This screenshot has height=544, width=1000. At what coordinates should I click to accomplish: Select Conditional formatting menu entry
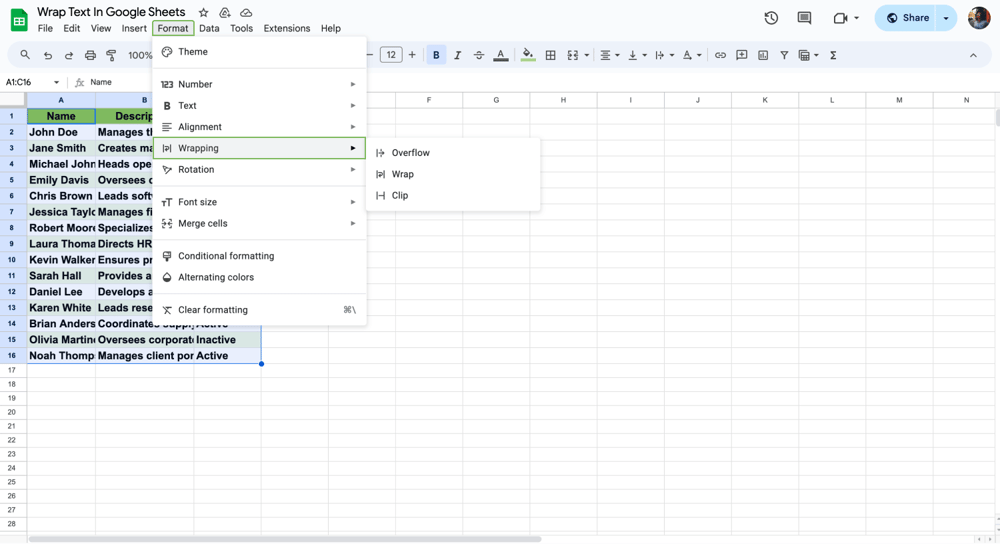(x=226, y=256)
